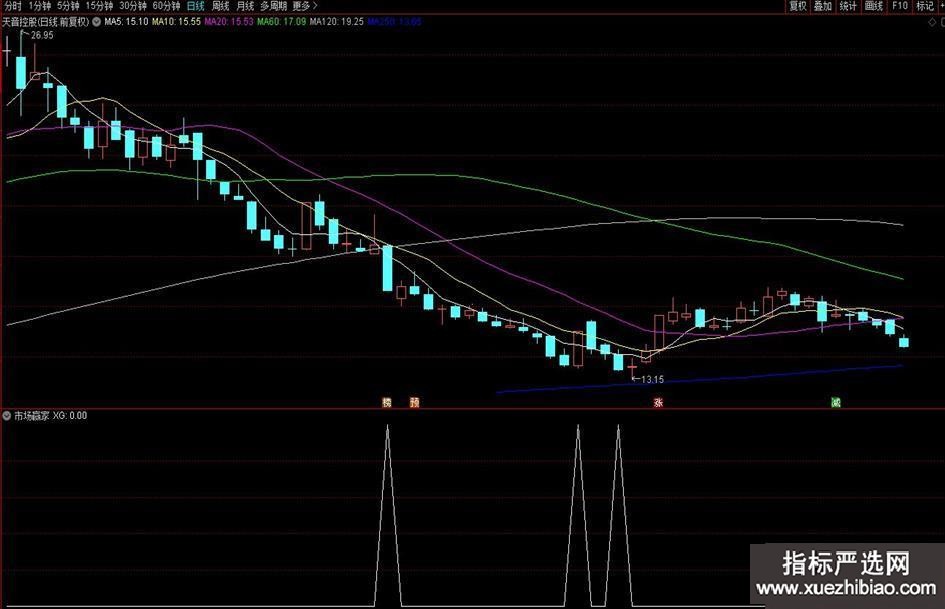
Task: Click the 预 event marker
Action: click(415, 402)
